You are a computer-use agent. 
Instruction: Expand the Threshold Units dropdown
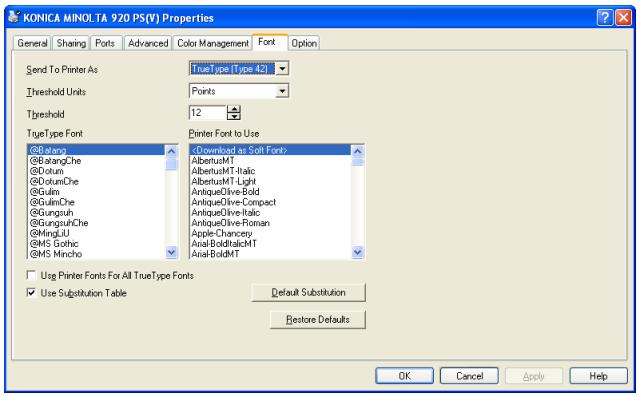(x=282, y=91)
